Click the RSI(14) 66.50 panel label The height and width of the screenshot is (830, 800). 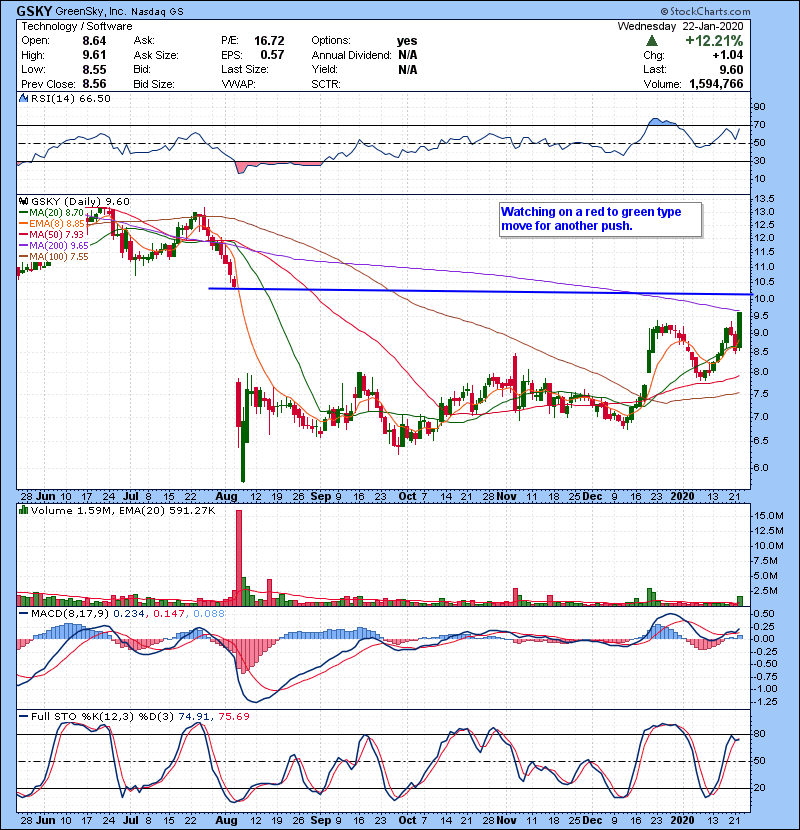point(70,98)
